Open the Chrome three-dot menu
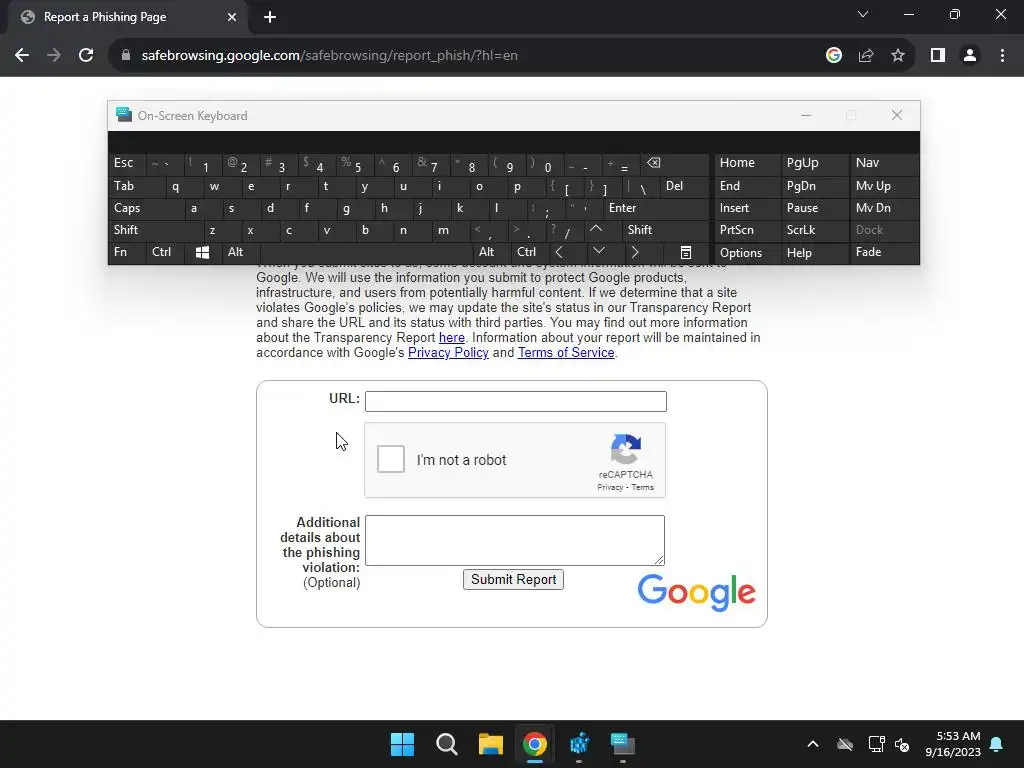The image size is (1024, 768). click(x=1002, y=56)
